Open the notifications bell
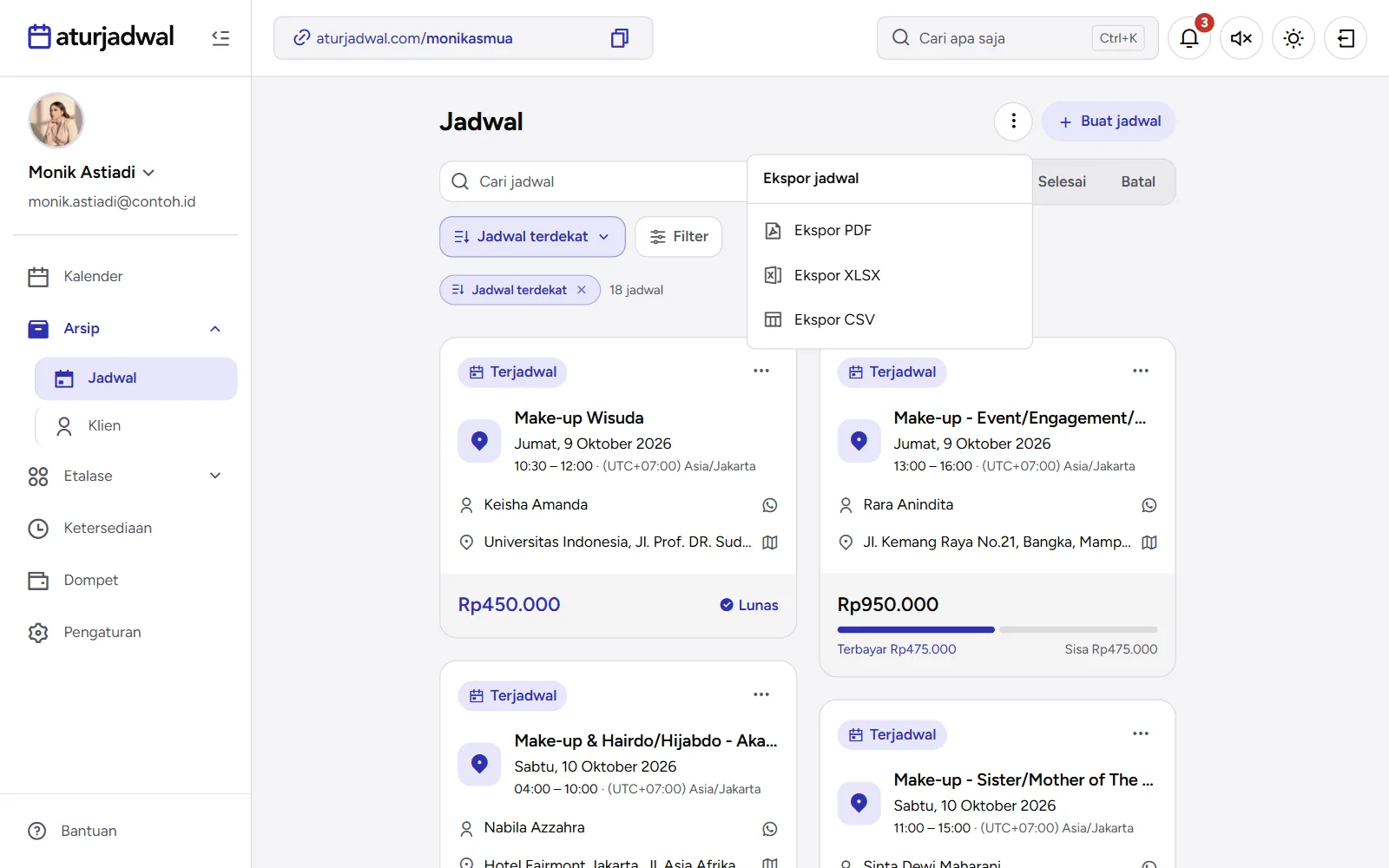 tap(1189, 38)
